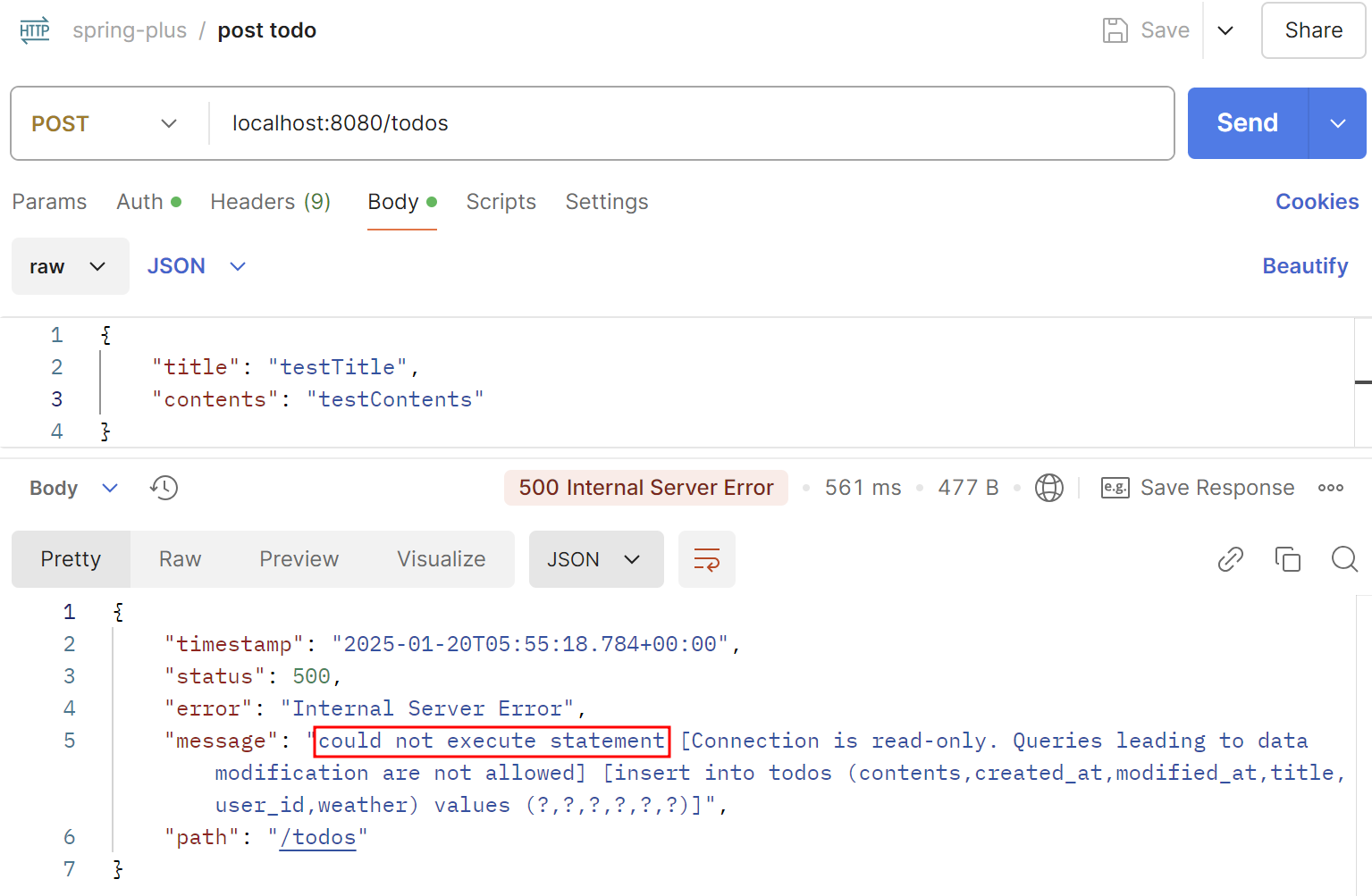Open the Cookies link
Image resolution: width=1372 pixels, height=896 pixels.
tap(1317, 202)
